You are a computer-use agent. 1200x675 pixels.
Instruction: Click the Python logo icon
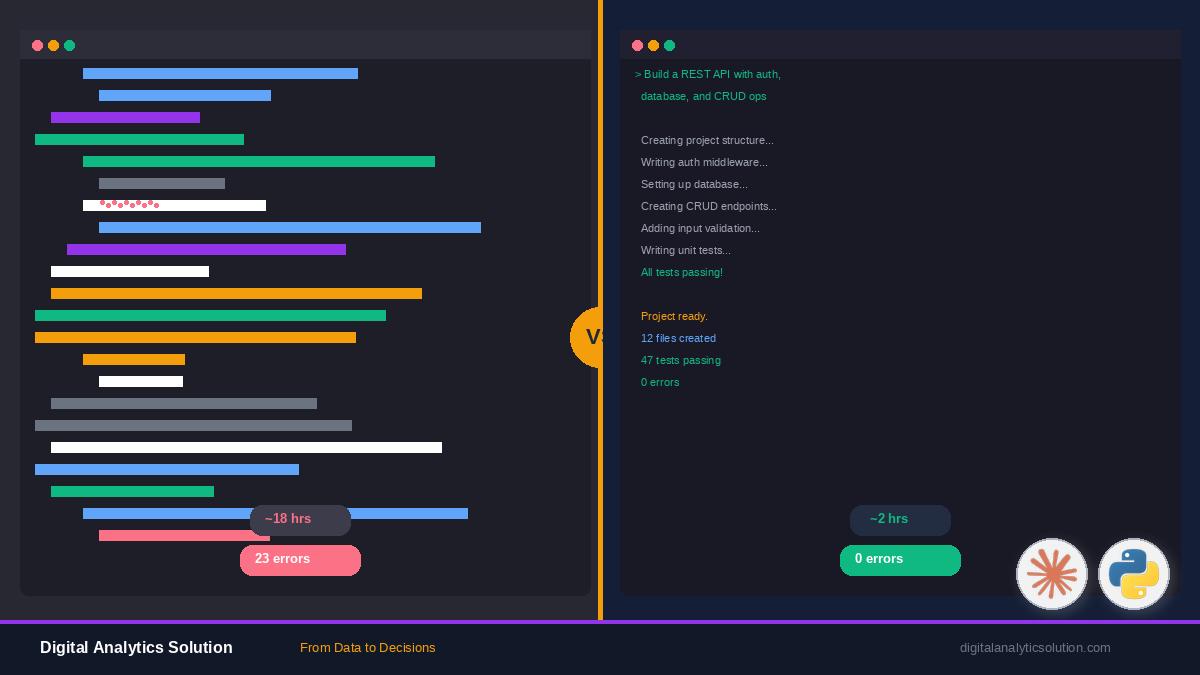click(1134, 574)
